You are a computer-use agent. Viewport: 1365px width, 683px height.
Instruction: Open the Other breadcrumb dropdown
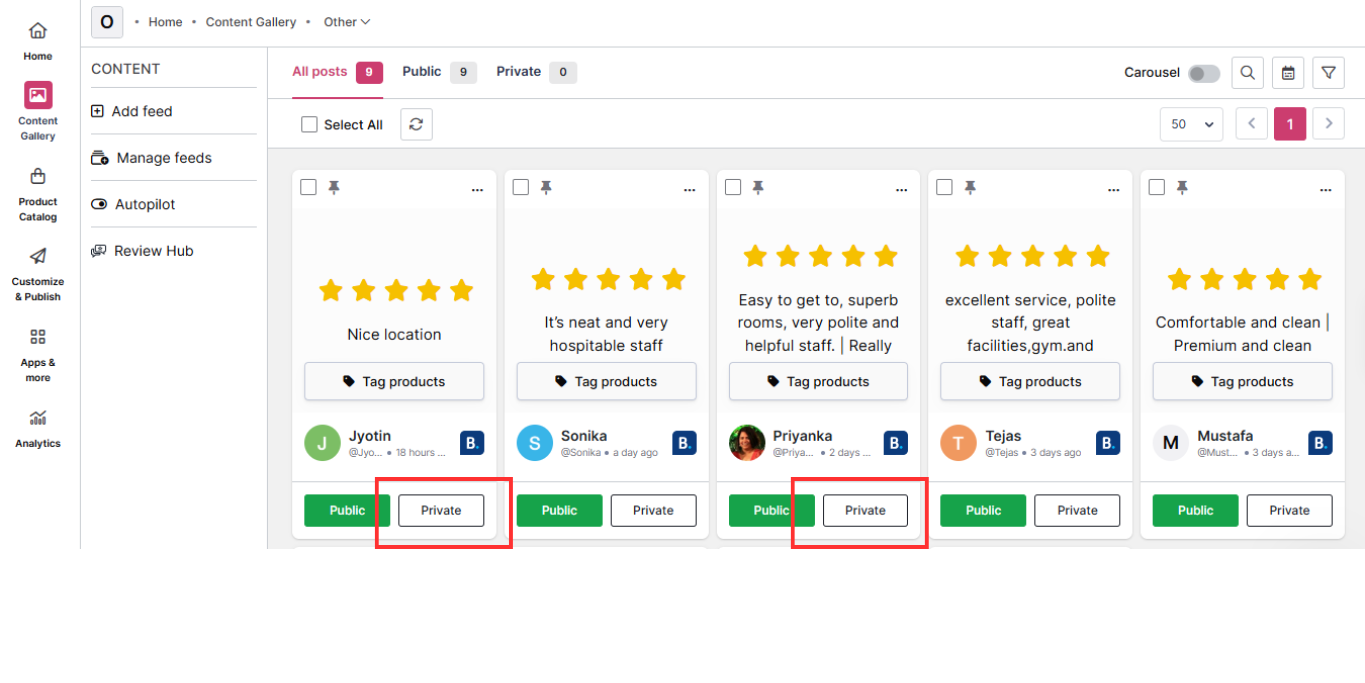click(347, 22)
